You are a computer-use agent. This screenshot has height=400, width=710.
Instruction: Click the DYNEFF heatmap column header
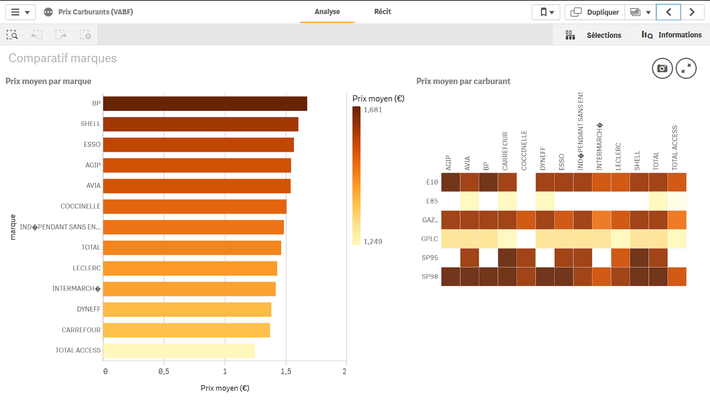click(x=543, y=159)
